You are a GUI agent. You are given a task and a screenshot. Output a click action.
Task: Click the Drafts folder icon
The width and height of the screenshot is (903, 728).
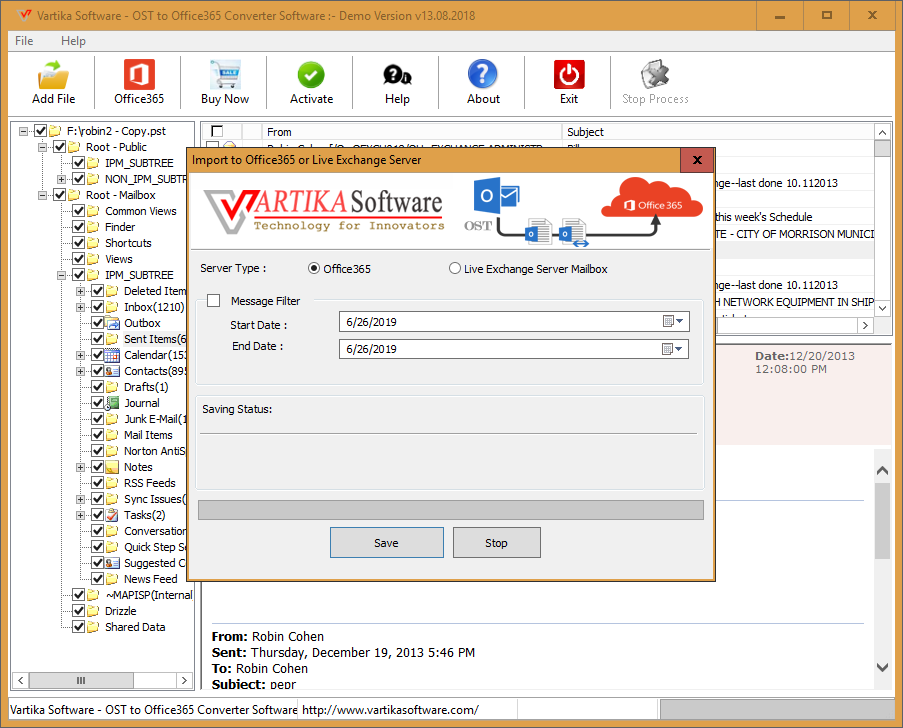click(112, 387)
